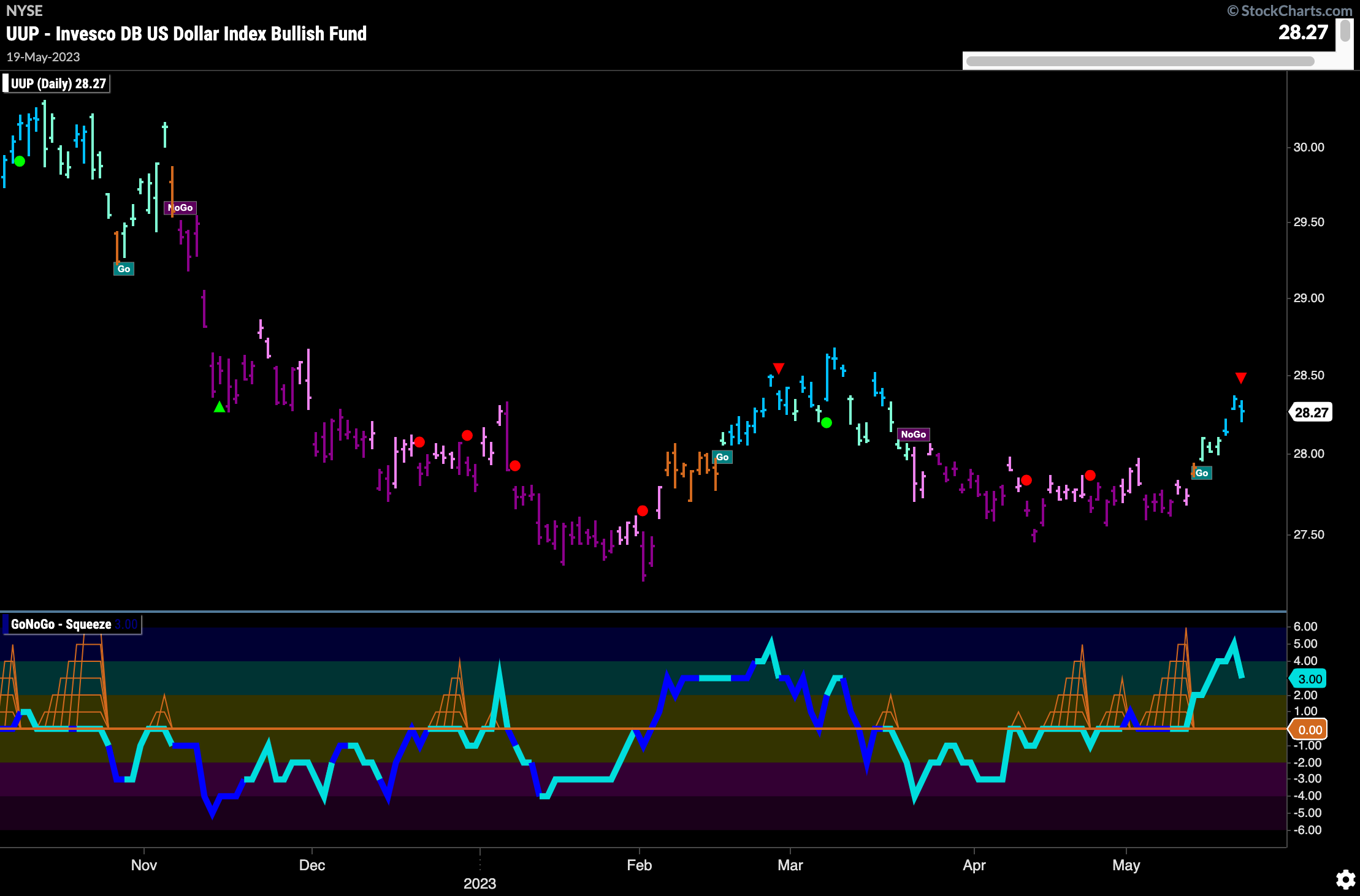Image resolution: width=1360 pixels, height=896 pixels.
Task: Click the 29.50 price axis label
Action: click(1308, 222)
